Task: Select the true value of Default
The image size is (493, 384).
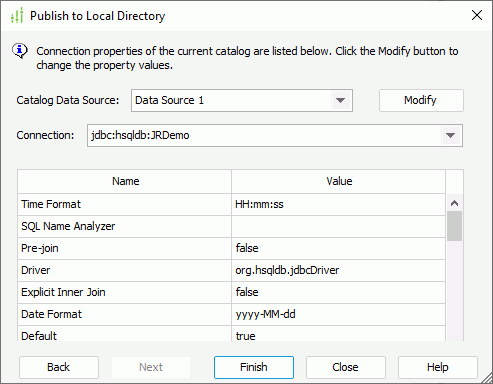Action: click(339, 334)
